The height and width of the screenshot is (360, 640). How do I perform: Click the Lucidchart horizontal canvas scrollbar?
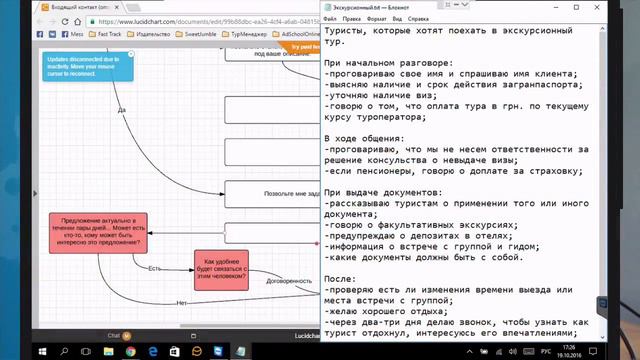250,326
